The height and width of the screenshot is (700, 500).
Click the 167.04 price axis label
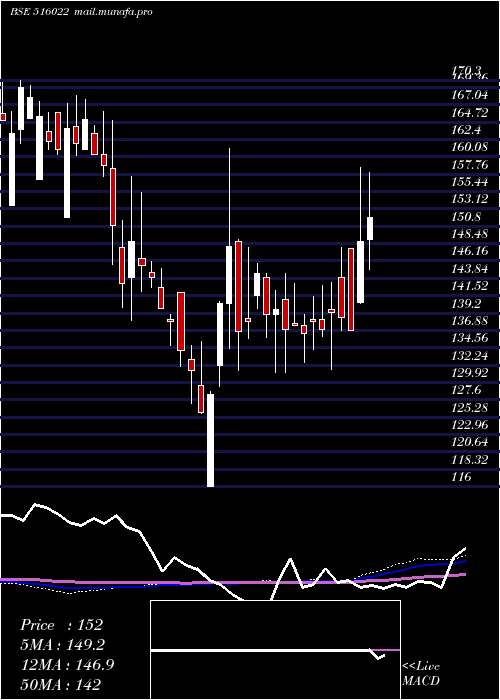coord(469,95)
